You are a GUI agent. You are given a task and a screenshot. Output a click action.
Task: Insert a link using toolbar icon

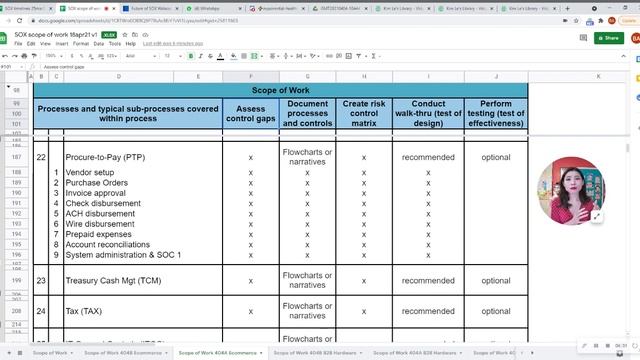329,56
